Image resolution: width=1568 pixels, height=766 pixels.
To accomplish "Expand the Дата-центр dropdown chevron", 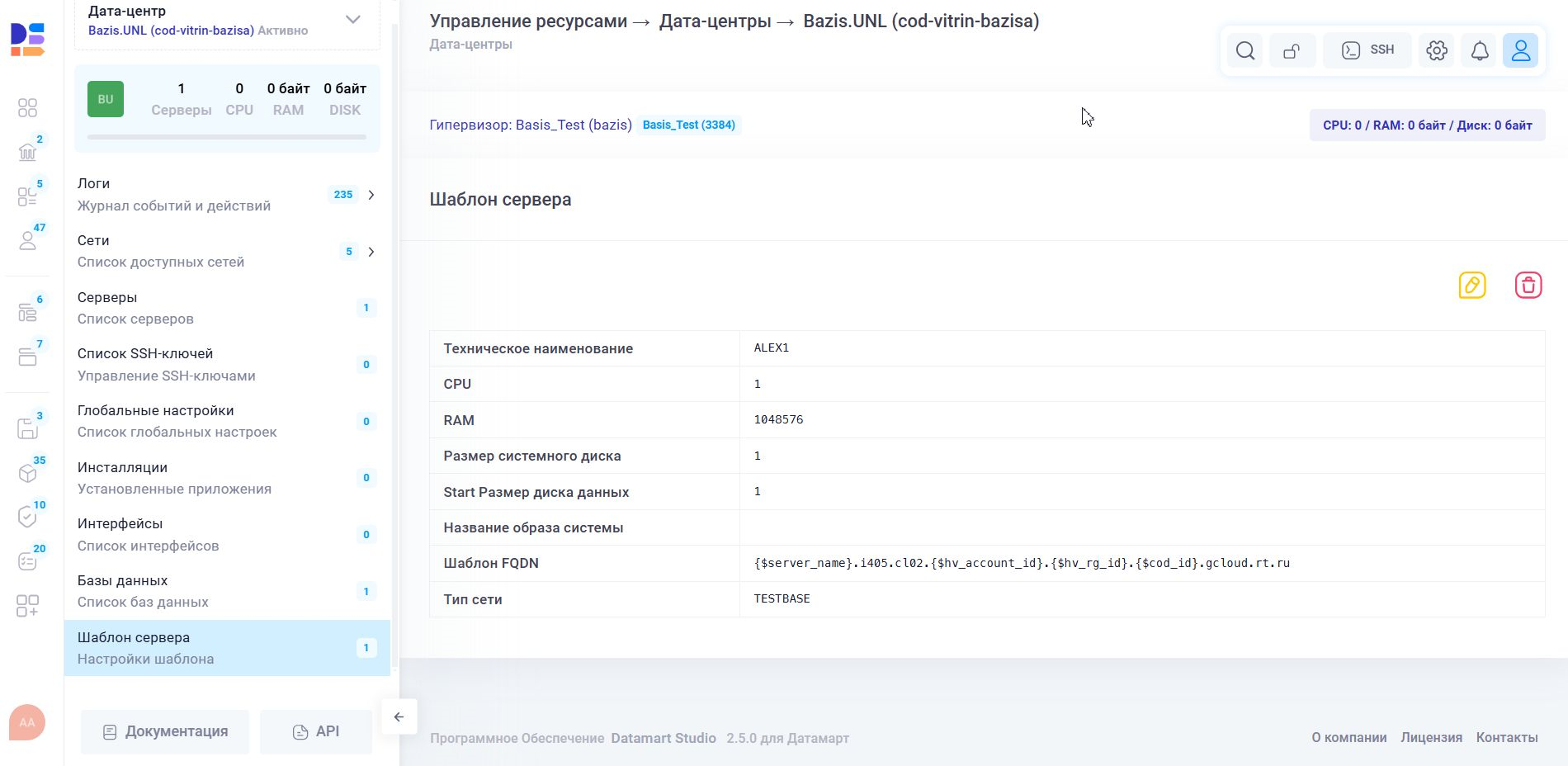I will (x=352, y=20).
